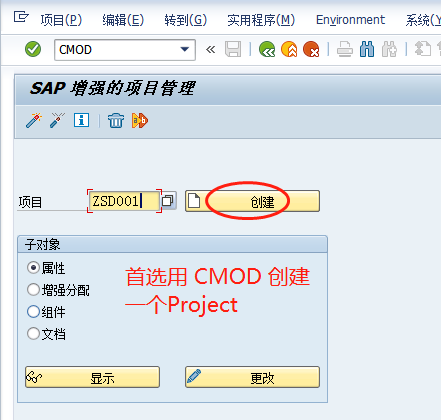This screenshot has height=420, width=441.
Task: Click the trash can Delete icon
Action: click(116, 120)
